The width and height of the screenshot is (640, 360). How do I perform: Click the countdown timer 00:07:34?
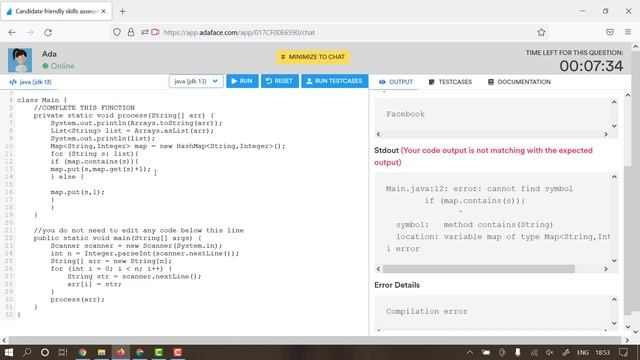coord(591,66)
